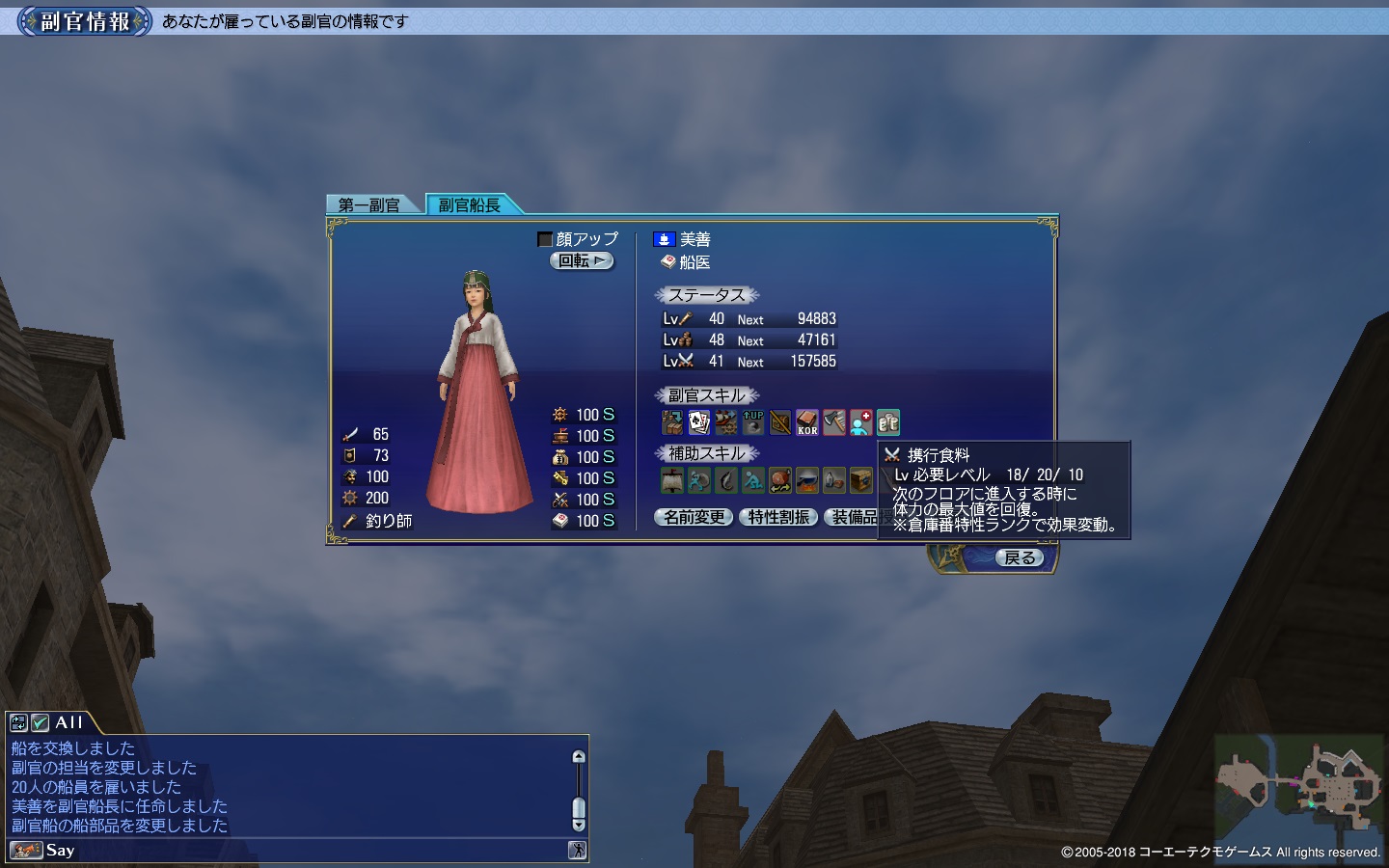The width and height of the screenshot is (1389, 868).
Task: Click the cooking pot over fire skill icon
Action: click(x=807, y=479)
